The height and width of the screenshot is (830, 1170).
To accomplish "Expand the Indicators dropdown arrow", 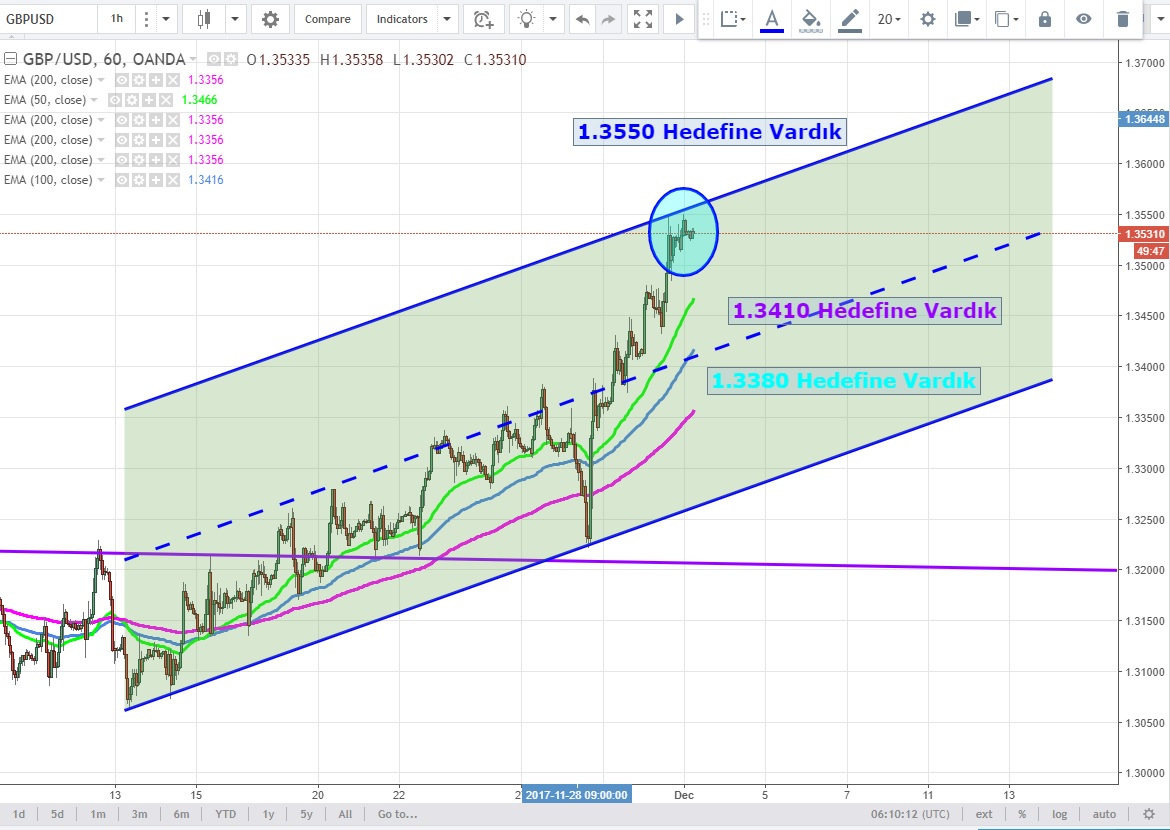I will pyautogui.click(x=446, y=19).
